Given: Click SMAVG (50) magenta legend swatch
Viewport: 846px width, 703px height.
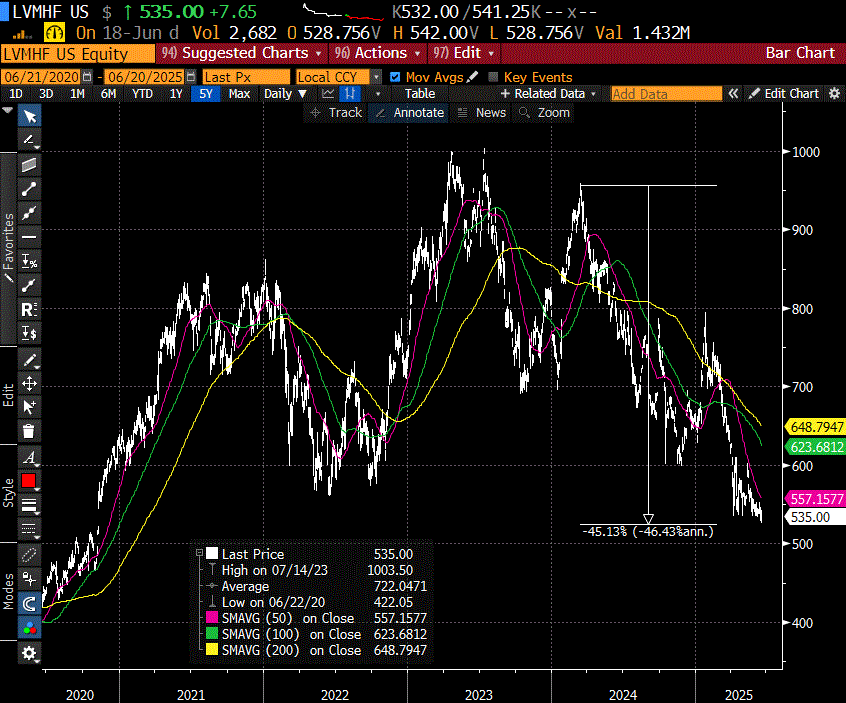Looking at the screenshot, I should tap(212, 618).
